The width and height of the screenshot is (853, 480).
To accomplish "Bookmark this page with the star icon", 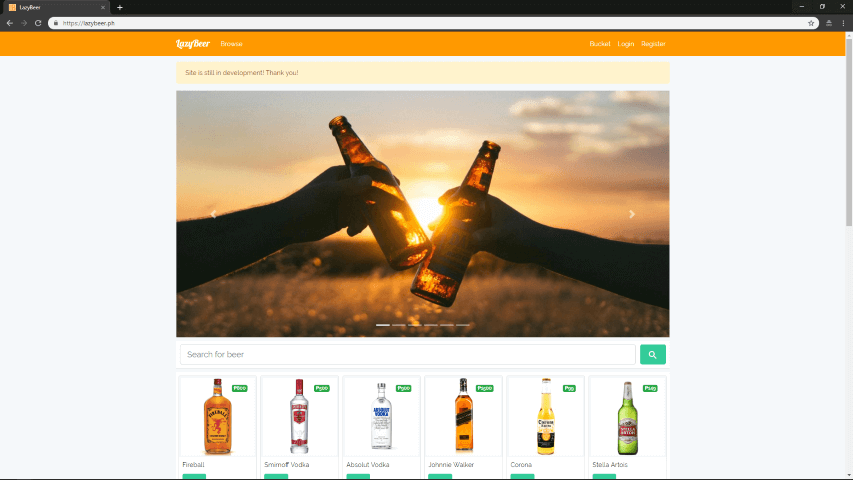I will click(811, 23).
